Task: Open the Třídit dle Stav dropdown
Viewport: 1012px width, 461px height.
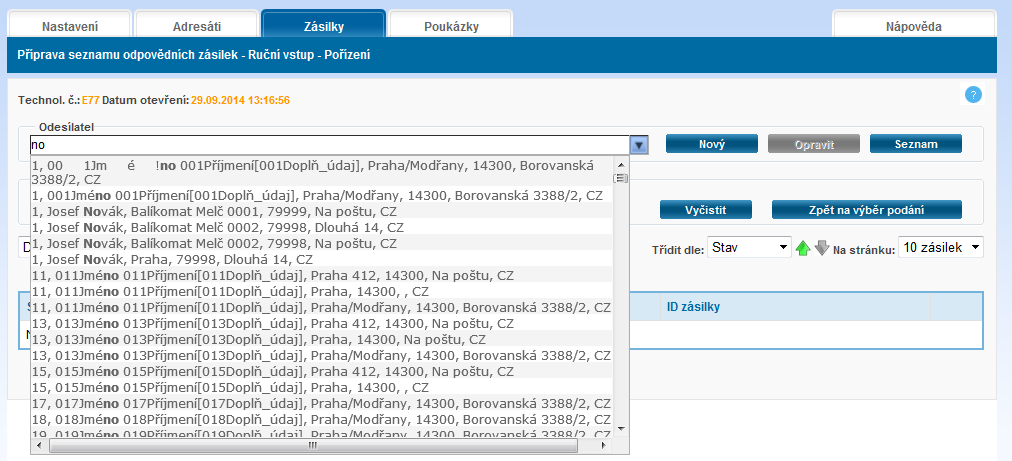Action: click(751, 247)
